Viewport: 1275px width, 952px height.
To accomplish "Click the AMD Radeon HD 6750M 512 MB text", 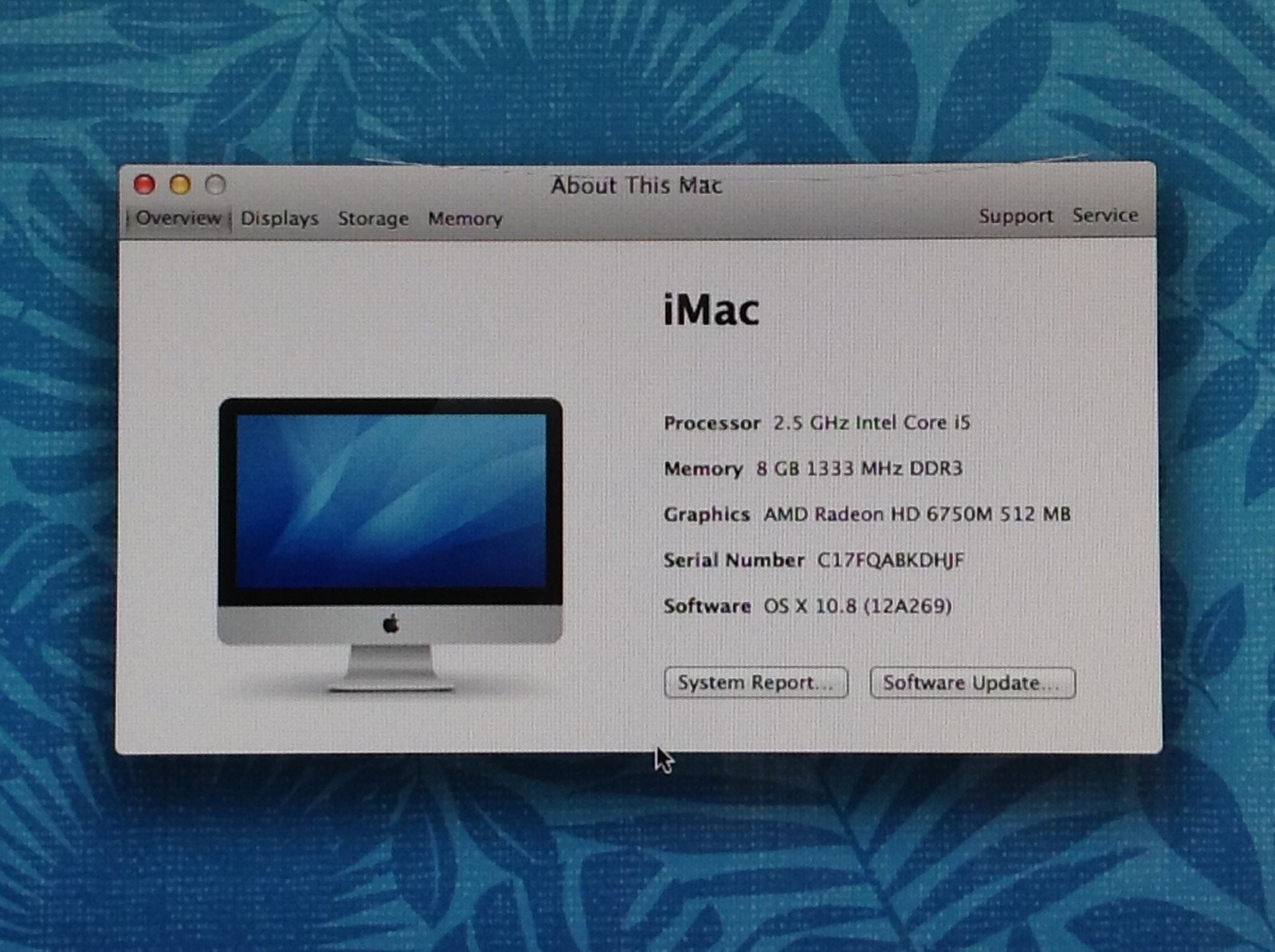I will (x=917, y=515).
